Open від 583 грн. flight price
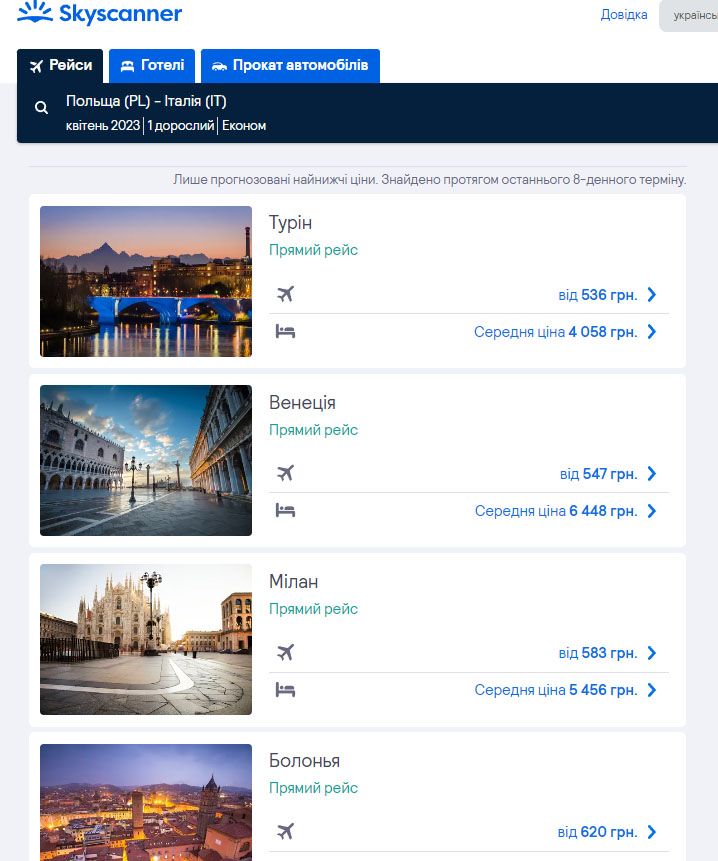Viewport: 718px width, 861px height. pyautogui.click(x=598, y=653)
